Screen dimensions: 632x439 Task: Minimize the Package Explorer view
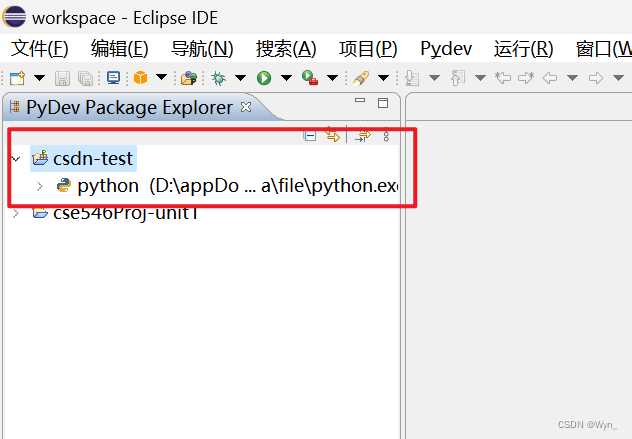pos(360,100)
